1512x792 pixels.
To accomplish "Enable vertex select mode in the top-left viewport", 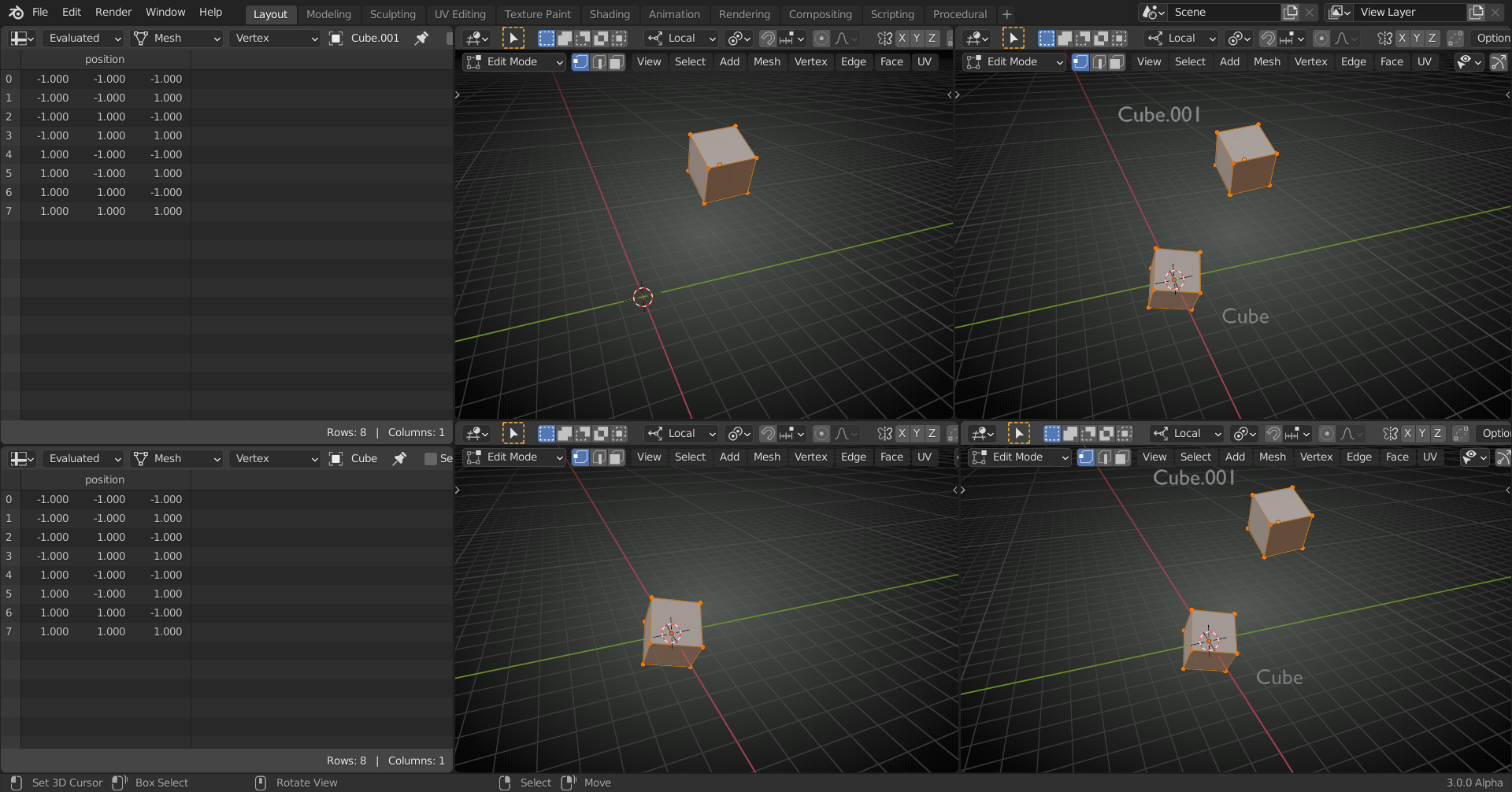I will tap(580, 61).
